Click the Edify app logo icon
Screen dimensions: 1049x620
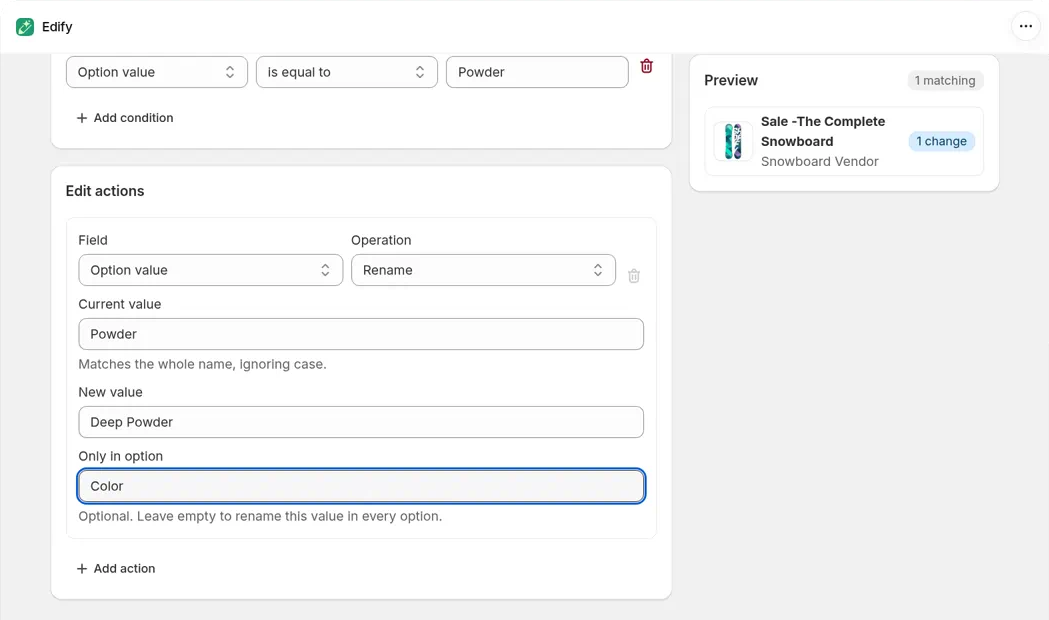point(25,27)
